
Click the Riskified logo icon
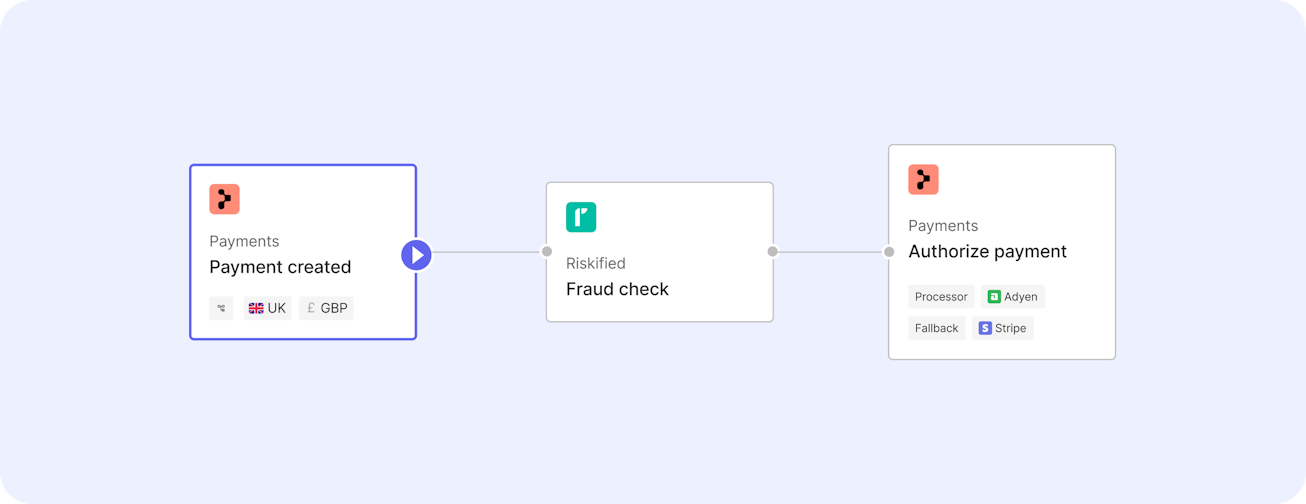[581, 217]
